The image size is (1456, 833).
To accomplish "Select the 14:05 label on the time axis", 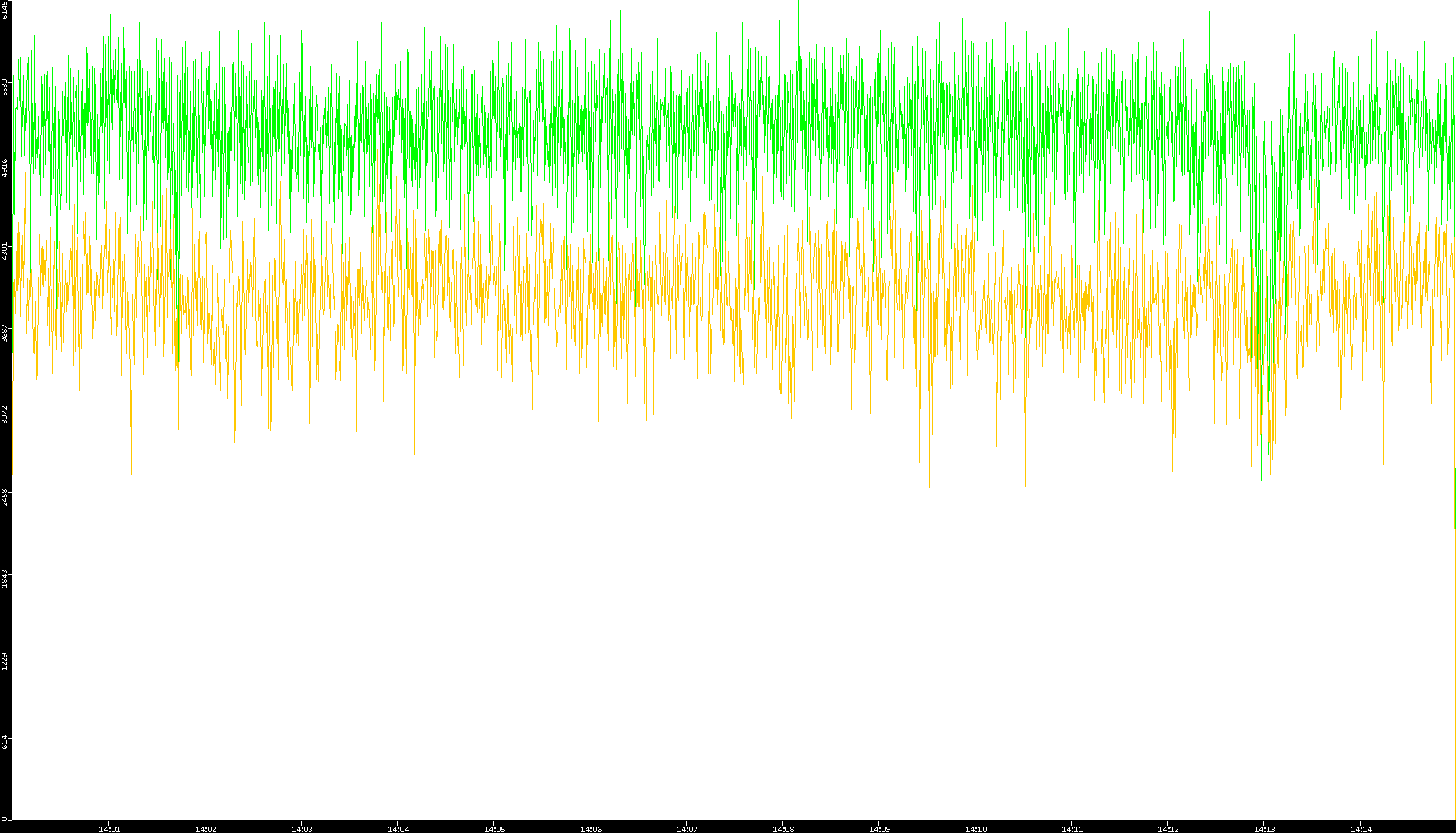I will [495, 828].
